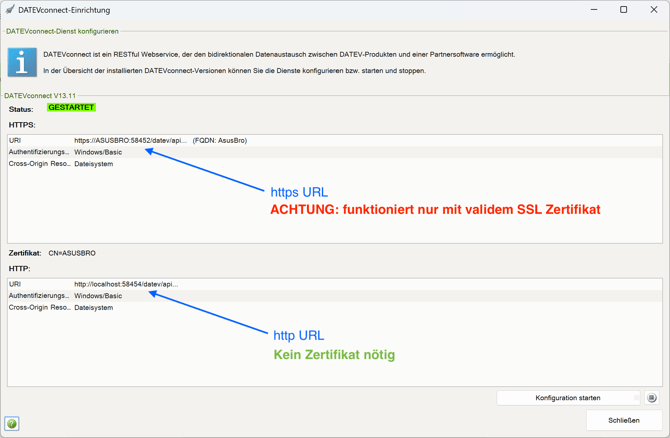Image resolution: width=670 pixels, height=438 pixels.
Task: Open the help icon in bottom-left corner
Action: point(12,424)
